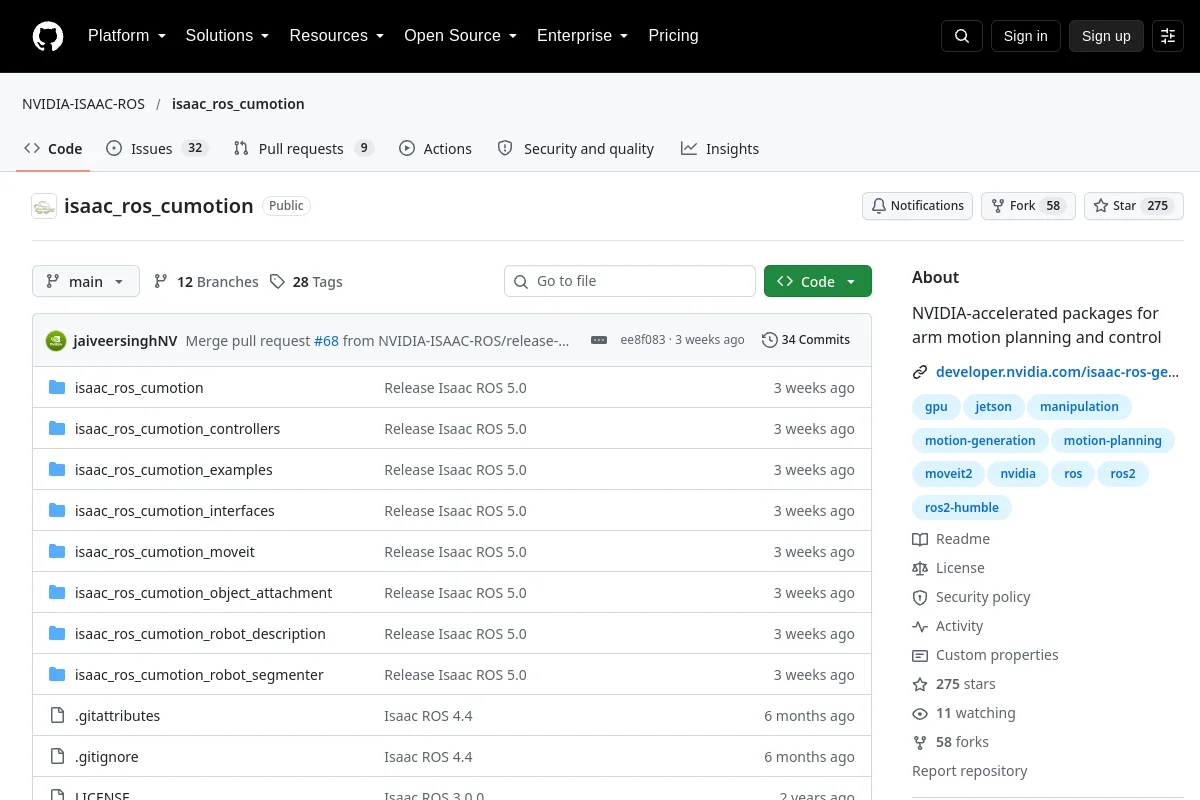1200x800 pixels.
Task: Open the main branch selector dropdown
Action: coord(86,282)
